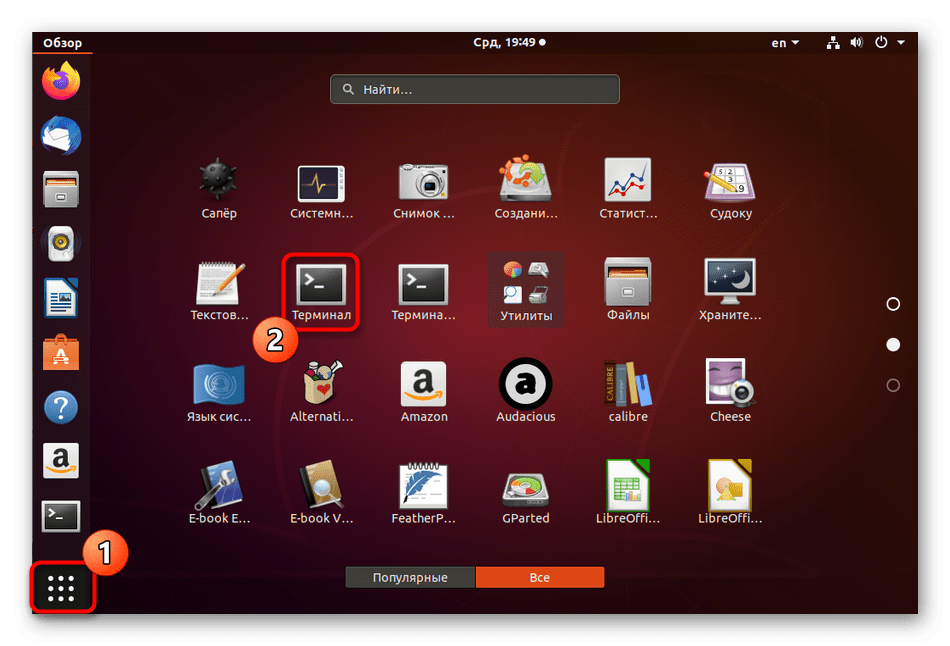This screenshot has width=950, height=646.
Task: Open Firefox from the dock
Action: (x=61, y=81)
